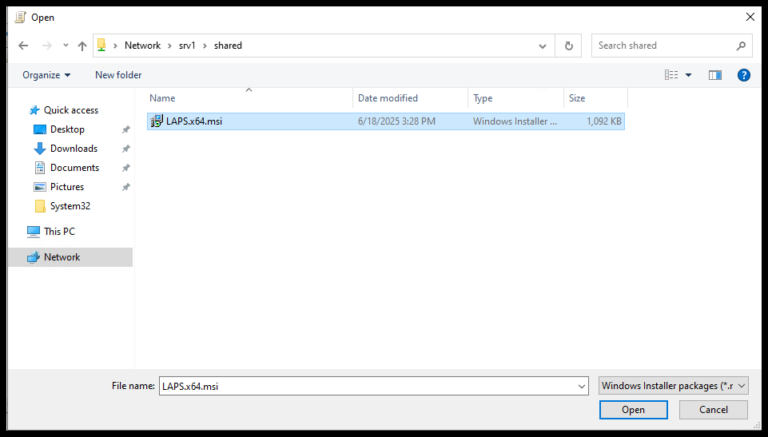Click the pin icon next to Desktop
The height and width of the screenshot is (437, 768).
point(126,129)
